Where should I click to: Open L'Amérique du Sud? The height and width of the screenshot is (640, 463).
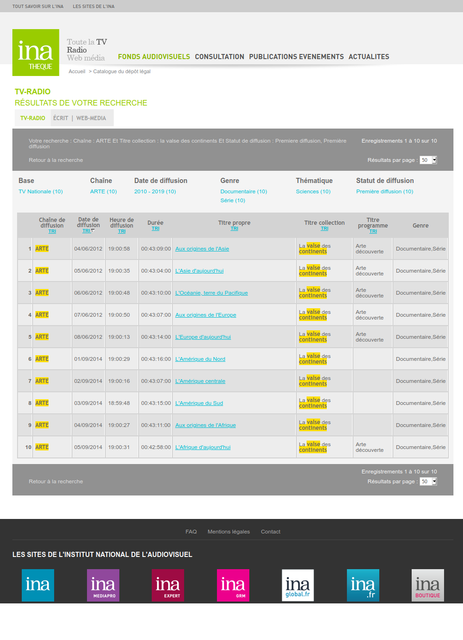coord(199,403)
